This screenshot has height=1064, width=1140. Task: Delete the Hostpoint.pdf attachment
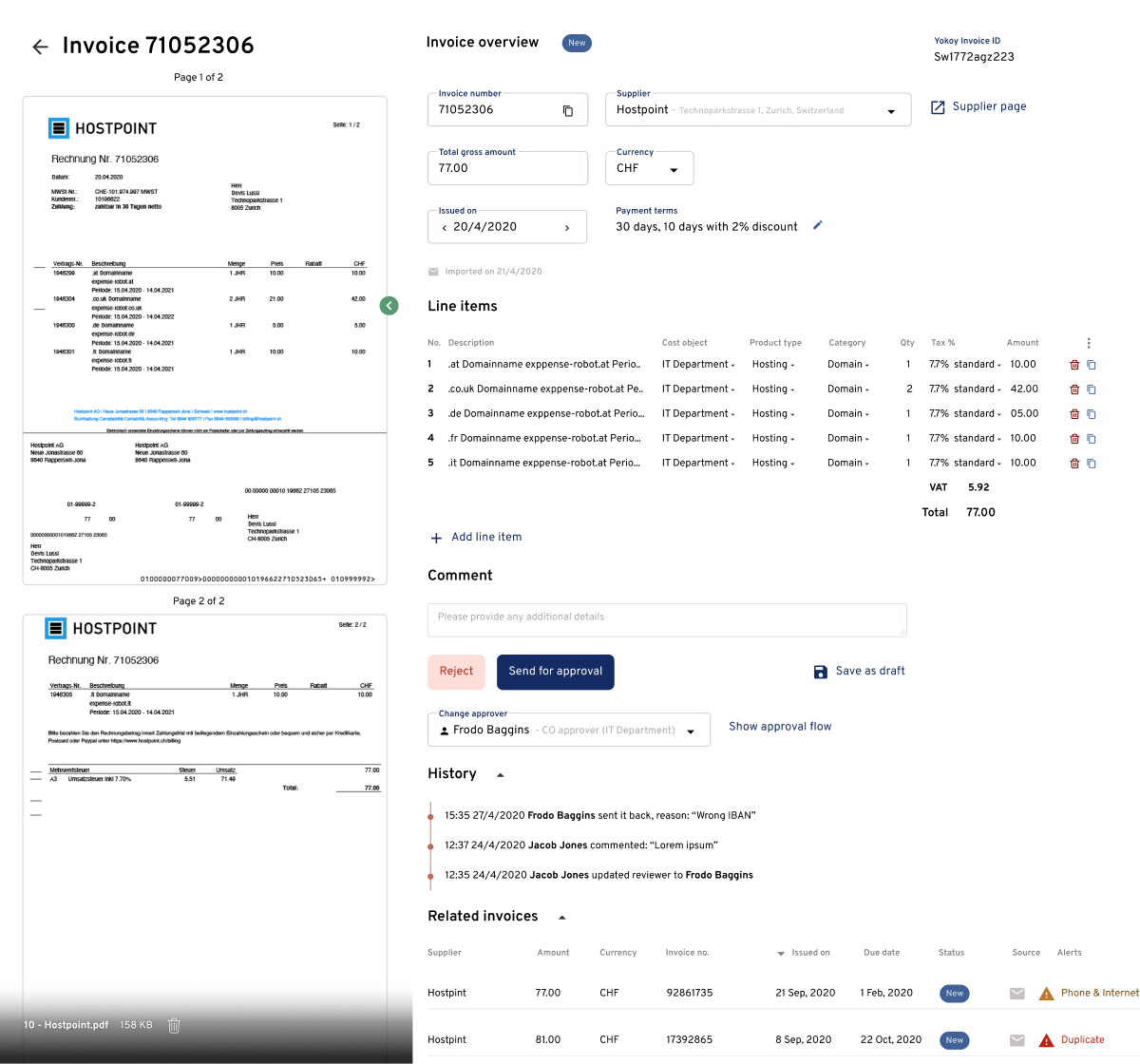coord(174,1025)
